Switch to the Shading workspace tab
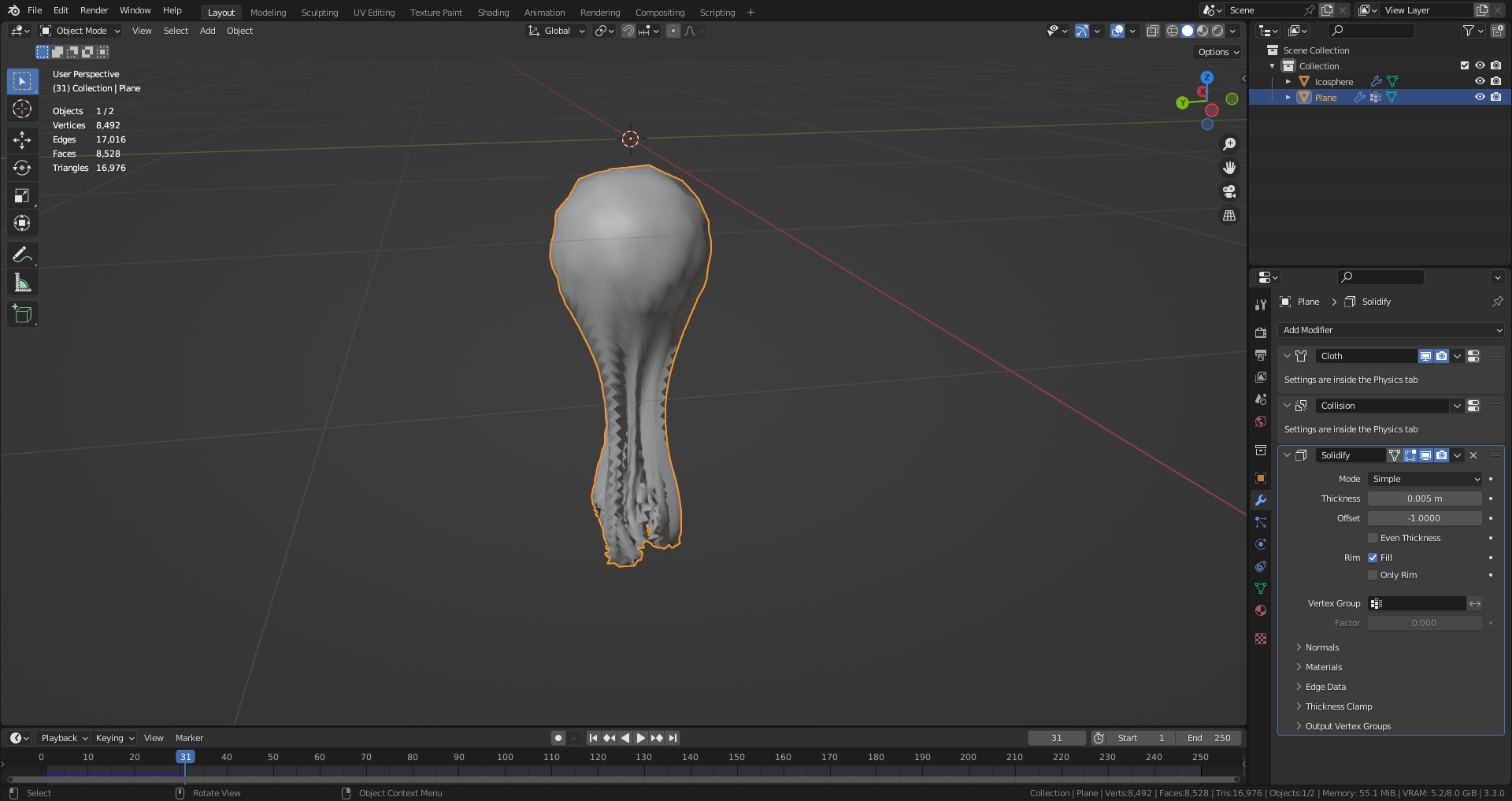 point(493,13)
